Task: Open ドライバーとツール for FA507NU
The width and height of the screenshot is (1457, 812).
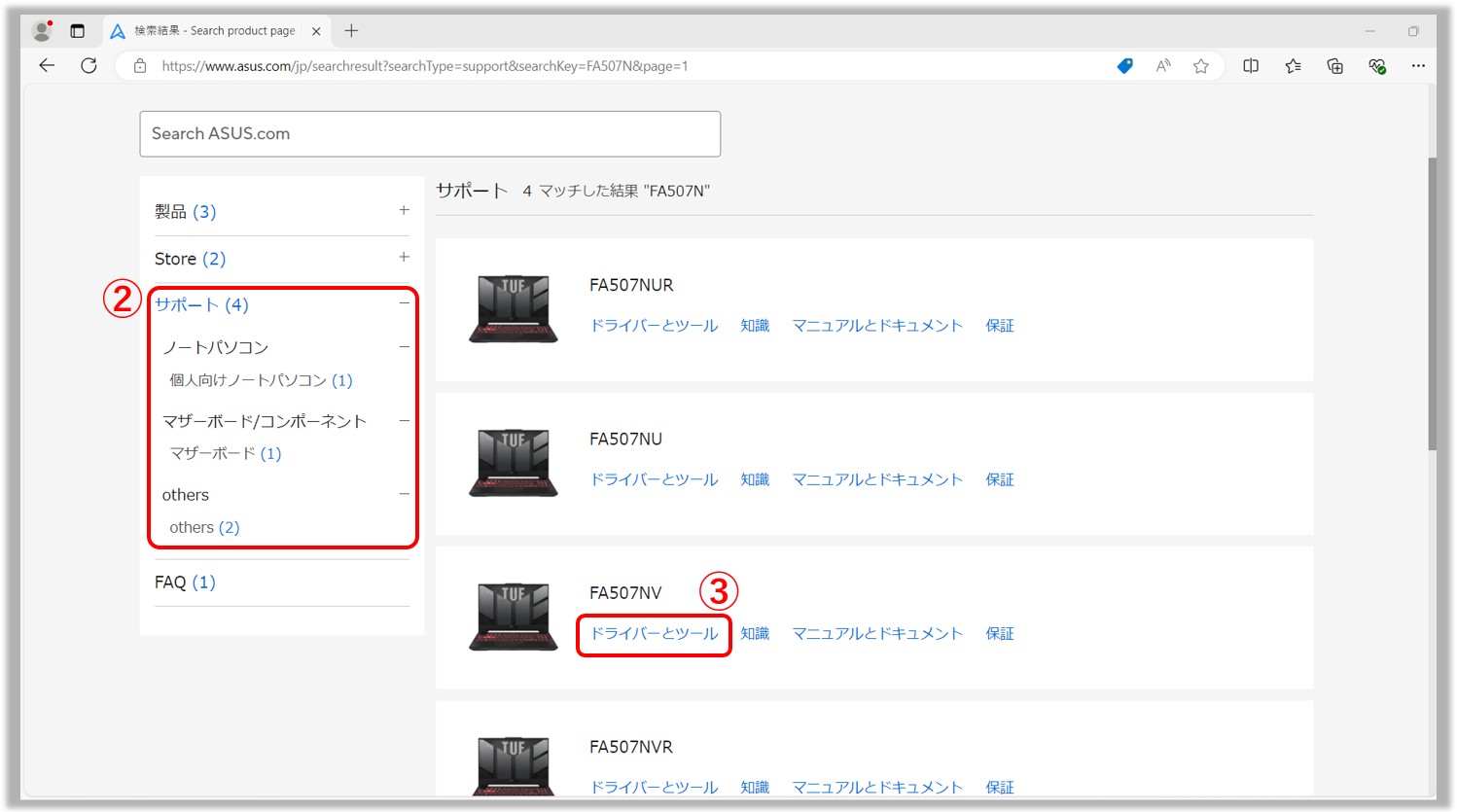Action: pyautogui.click(x=655, y=479)
